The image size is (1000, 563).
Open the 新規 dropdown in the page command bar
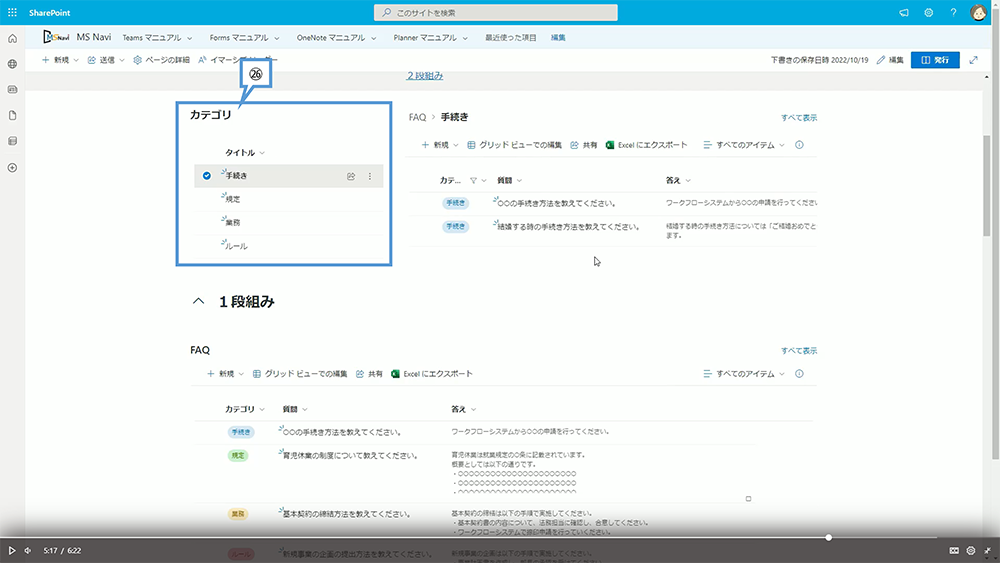point(60,60)
